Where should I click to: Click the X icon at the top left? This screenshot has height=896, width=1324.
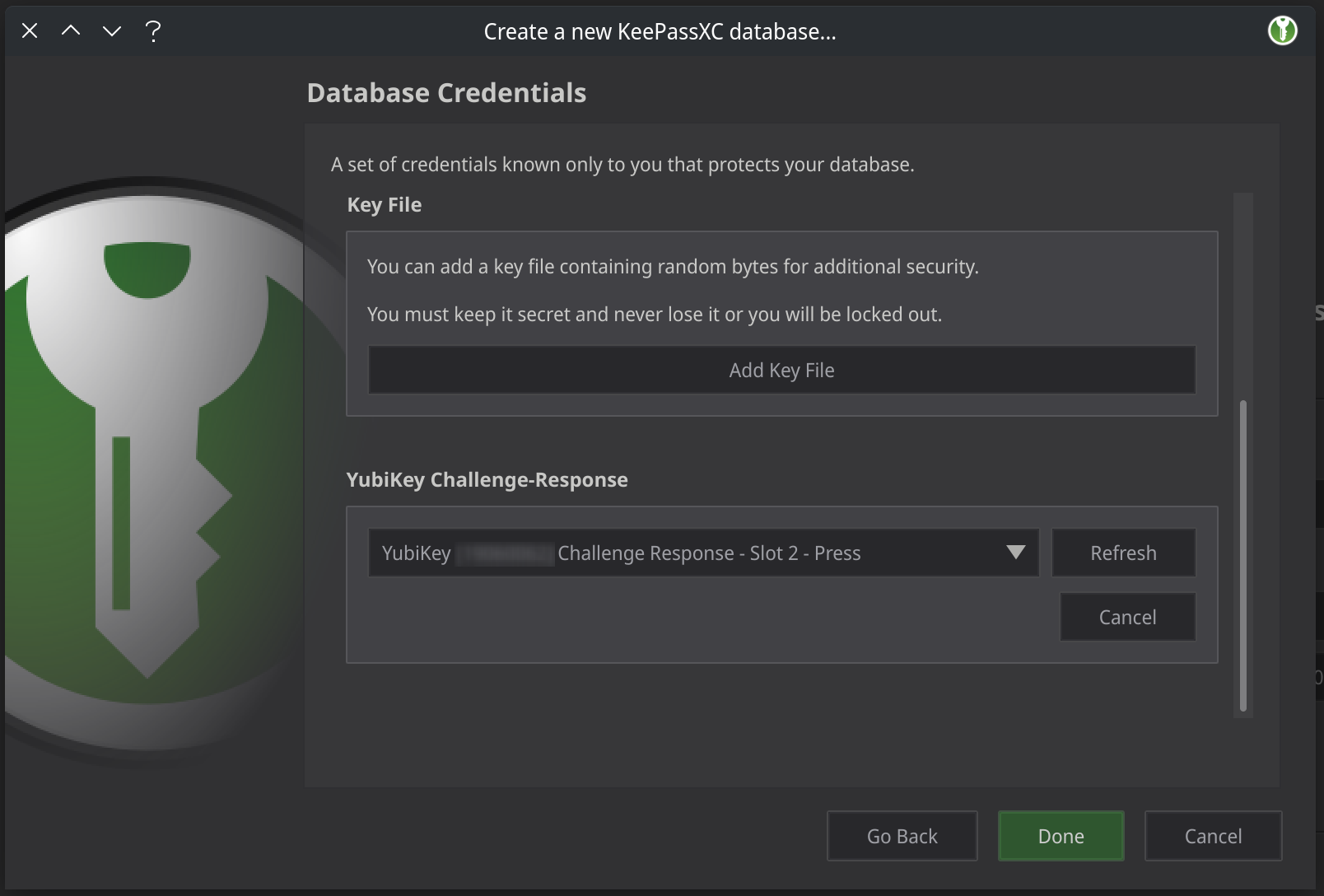click(29, 30)
